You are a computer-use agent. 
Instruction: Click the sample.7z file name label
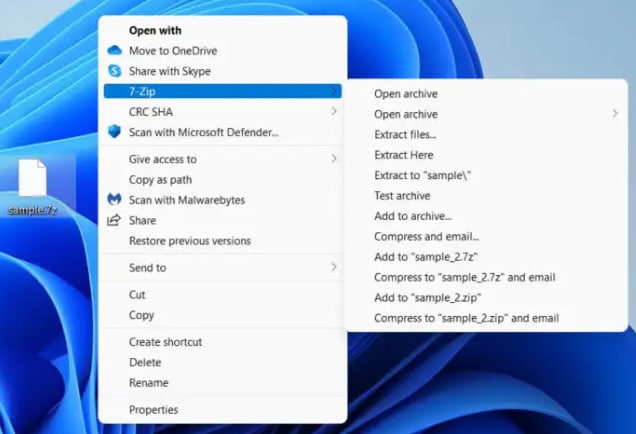tap(32, 210)
